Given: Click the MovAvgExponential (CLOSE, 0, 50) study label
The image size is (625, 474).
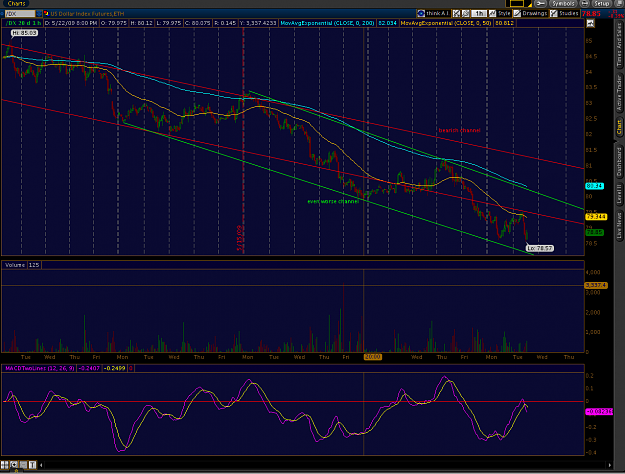Looking at the screenshot, I should [445, 23].
